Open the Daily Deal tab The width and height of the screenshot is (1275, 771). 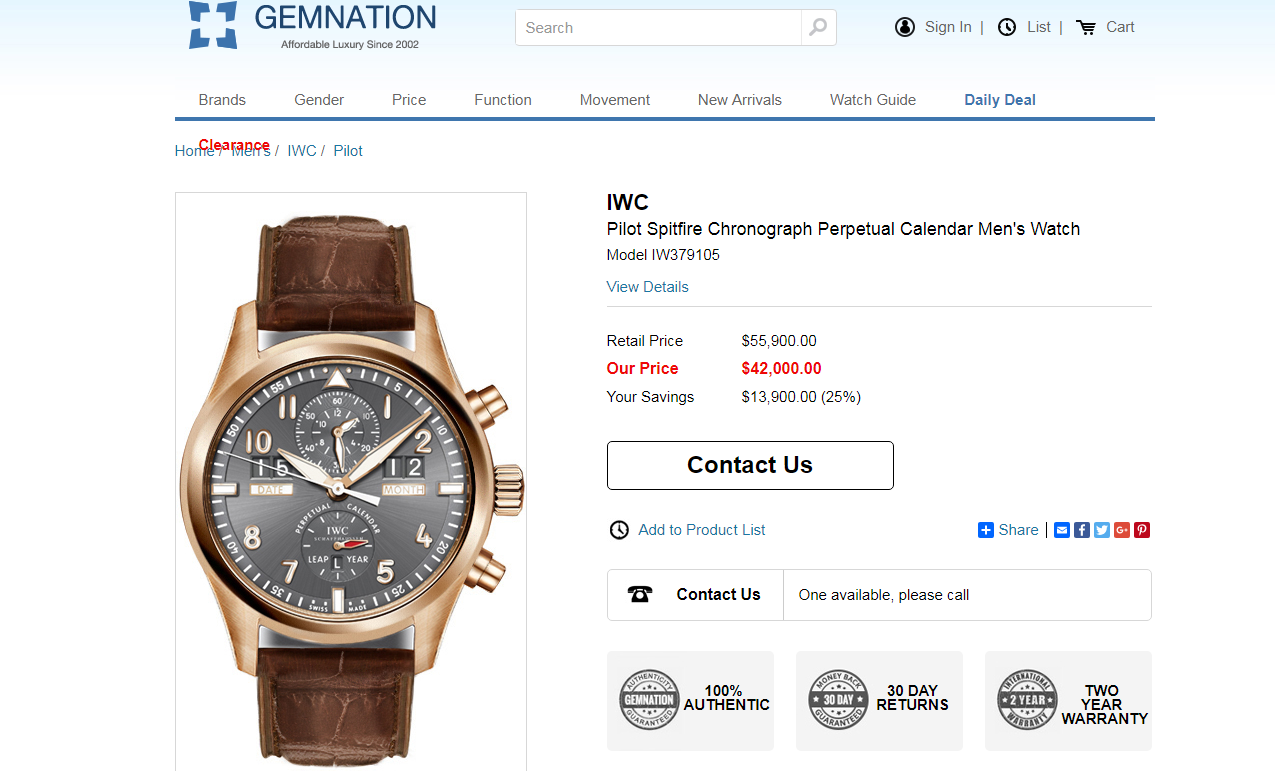1000,100
